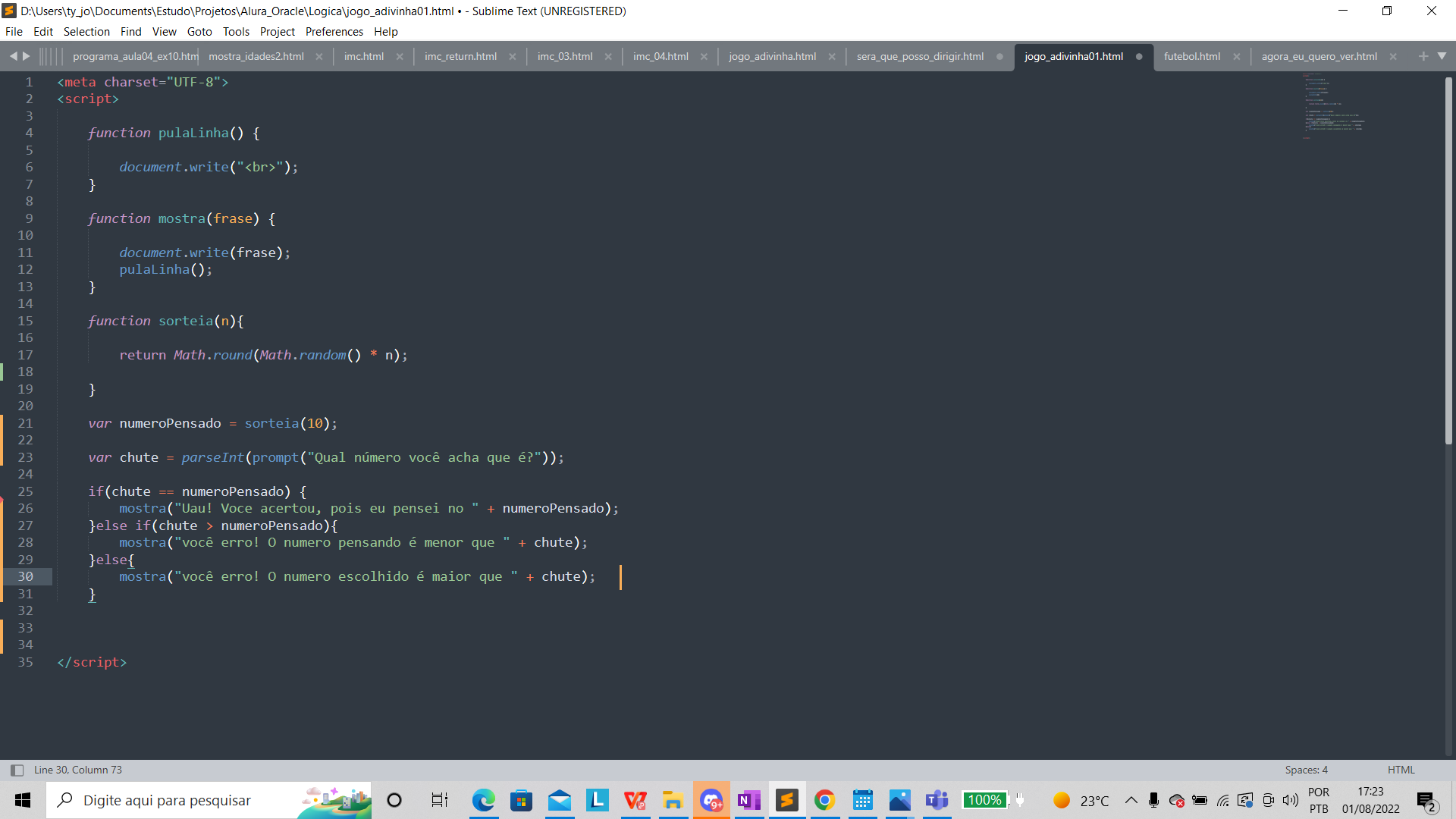Click the code minimap preview
Image resolution: width=1456 pixels, height=819 pixels.
1332,106
